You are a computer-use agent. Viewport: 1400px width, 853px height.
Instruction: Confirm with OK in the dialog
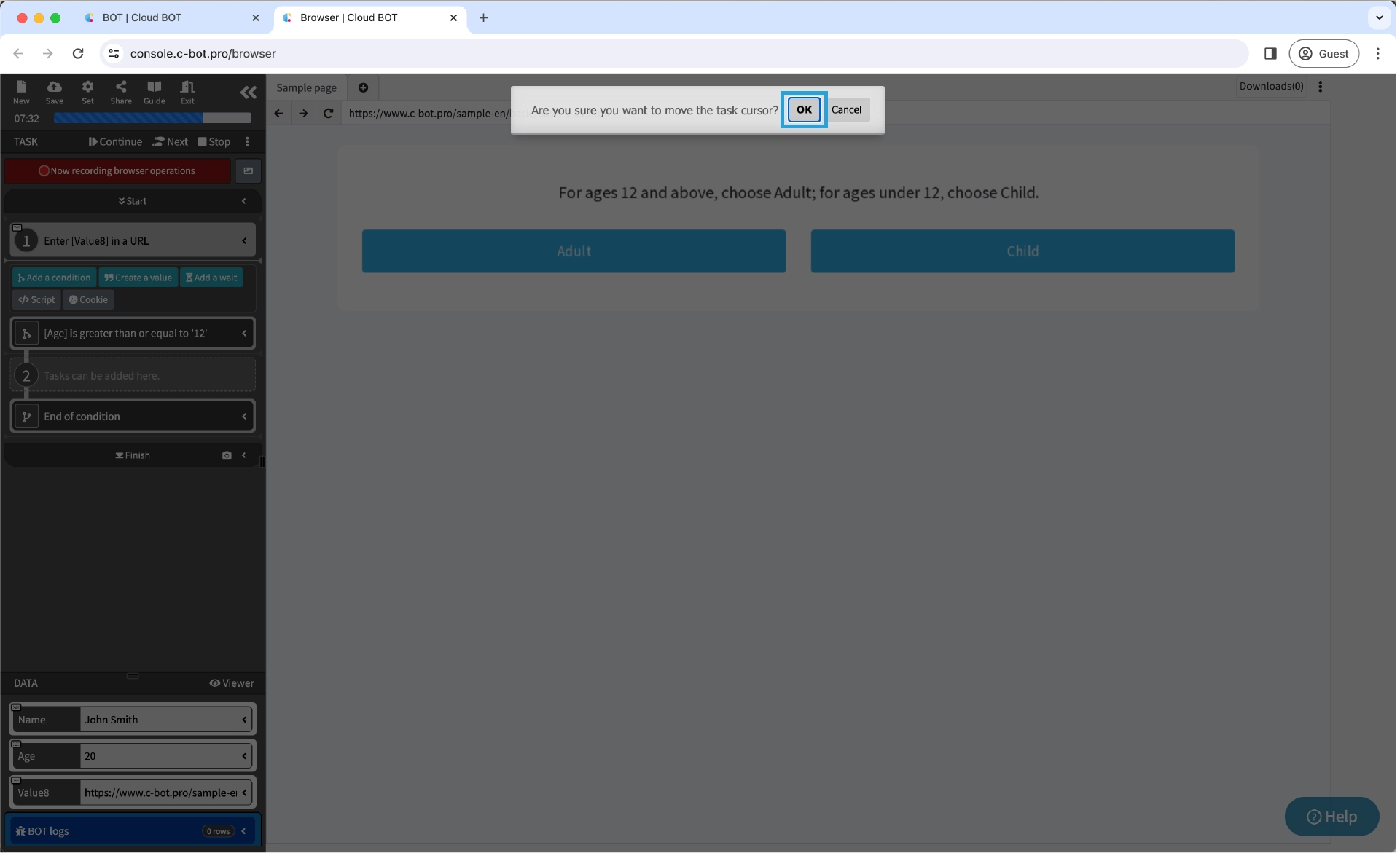pyautogui.click(x=803, y=110)
